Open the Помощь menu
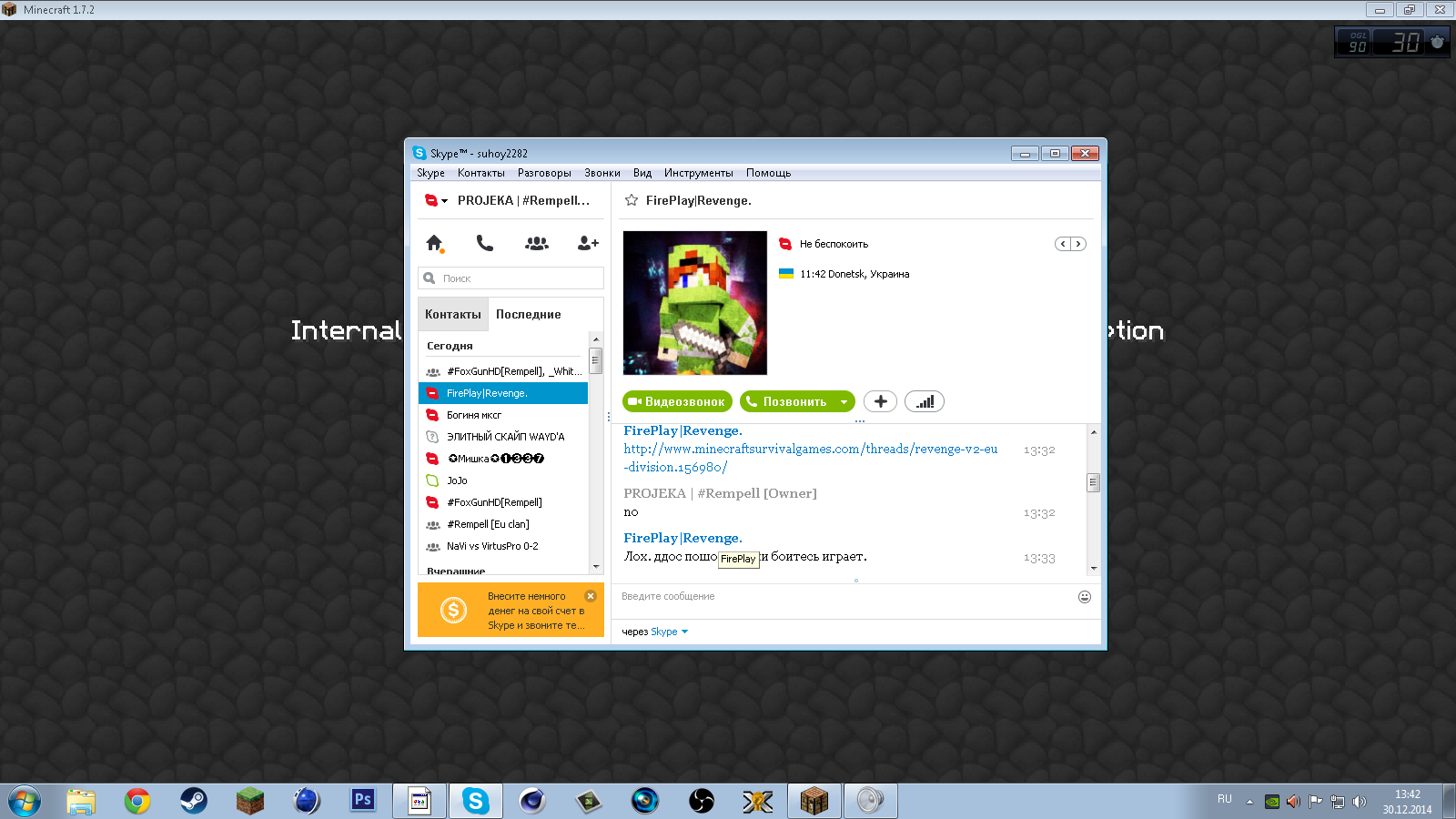Image resolution: width=1456 pixels, height=819 pixels. [x=769, y=173]
